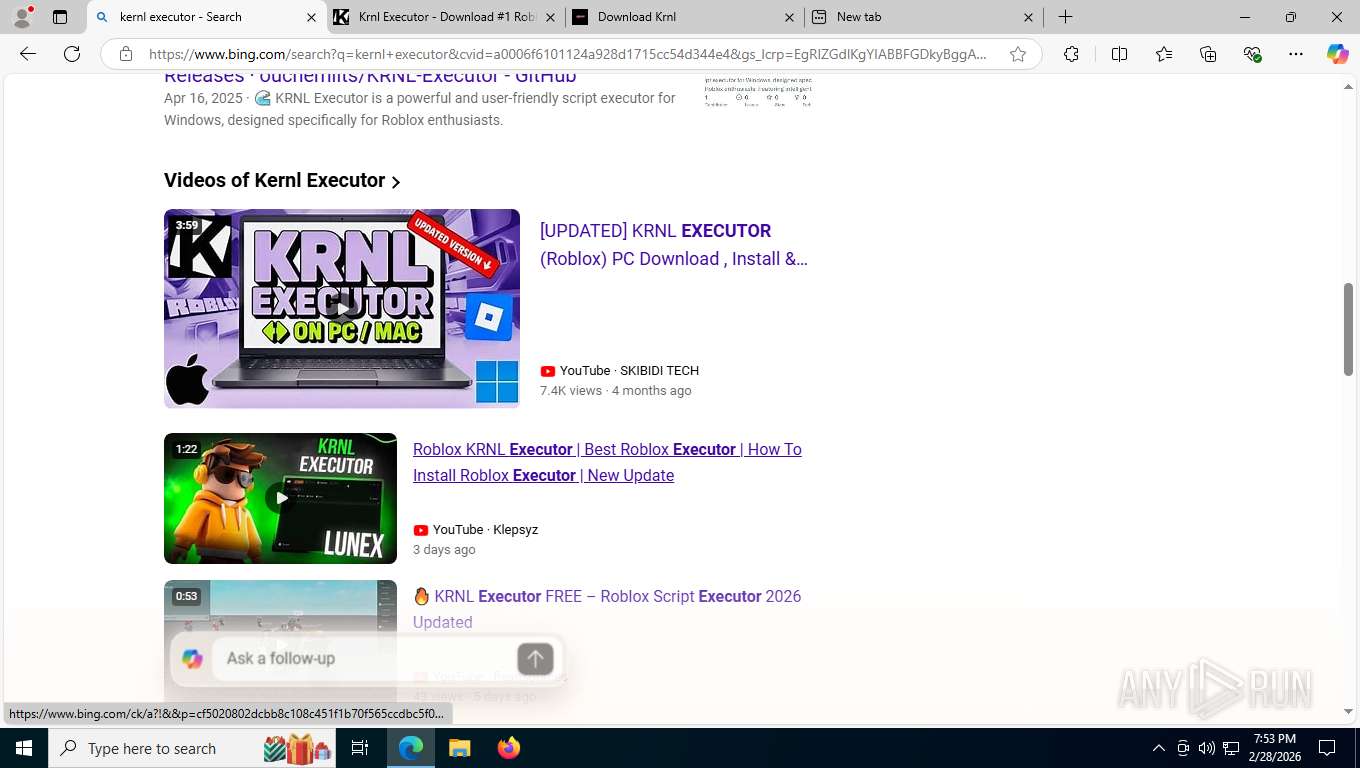
Task: Play the LUNEX KRNL Executor thumbnail
Action: 280,498
